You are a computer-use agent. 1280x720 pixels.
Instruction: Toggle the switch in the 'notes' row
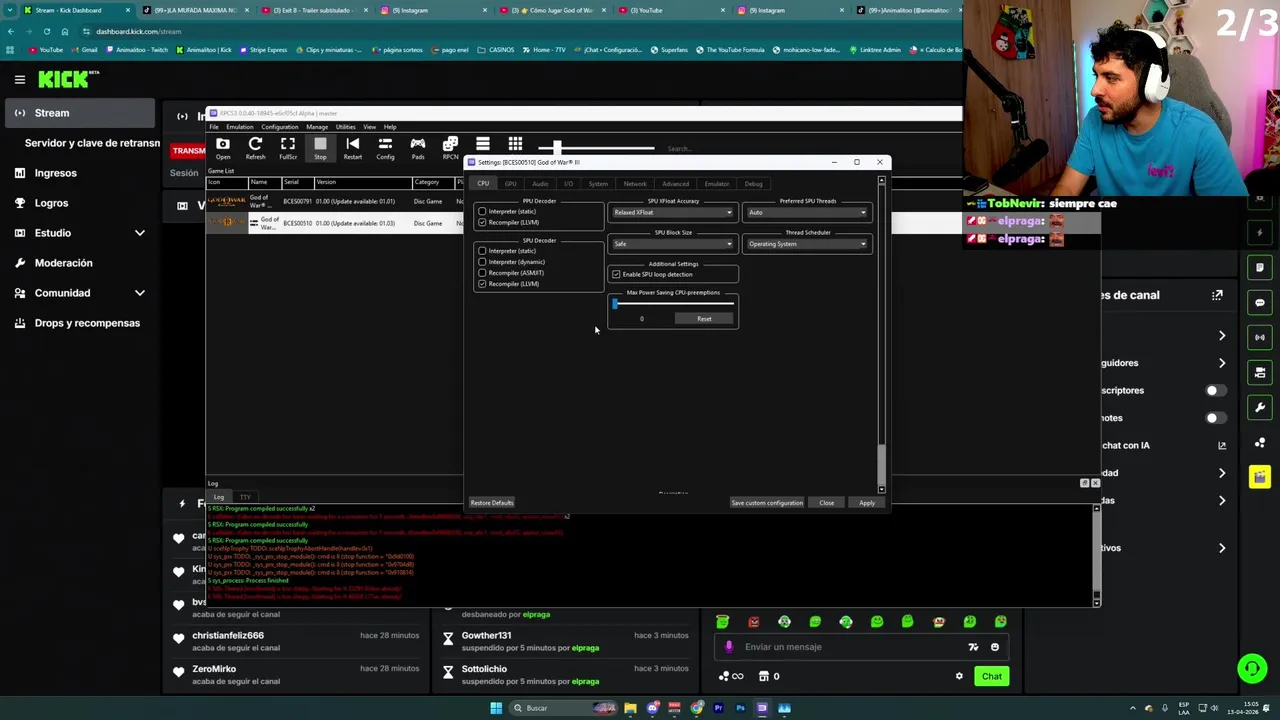click(1215, 418)
